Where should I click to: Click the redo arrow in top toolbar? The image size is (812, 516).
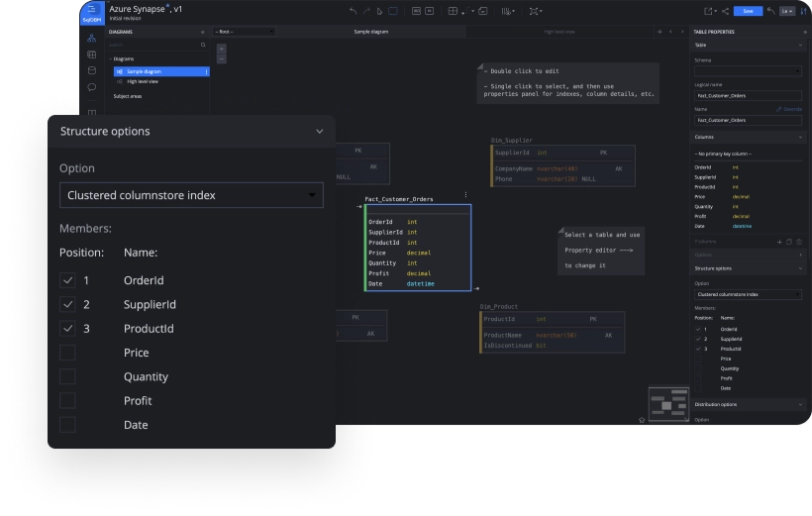coord(366,11)
